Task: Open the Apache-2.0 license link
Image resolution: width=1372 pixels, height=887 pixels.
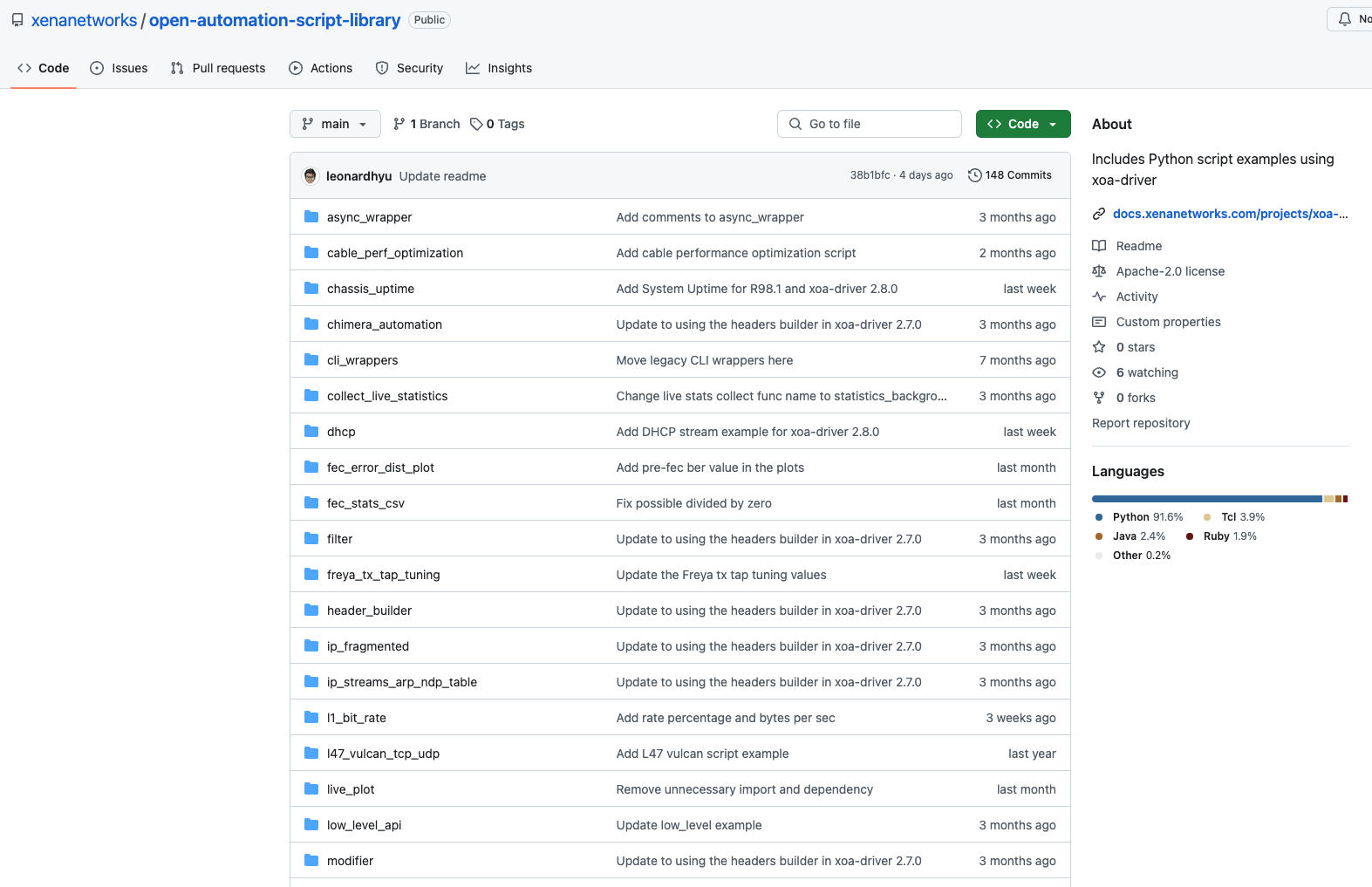Action: (1171, 271)
